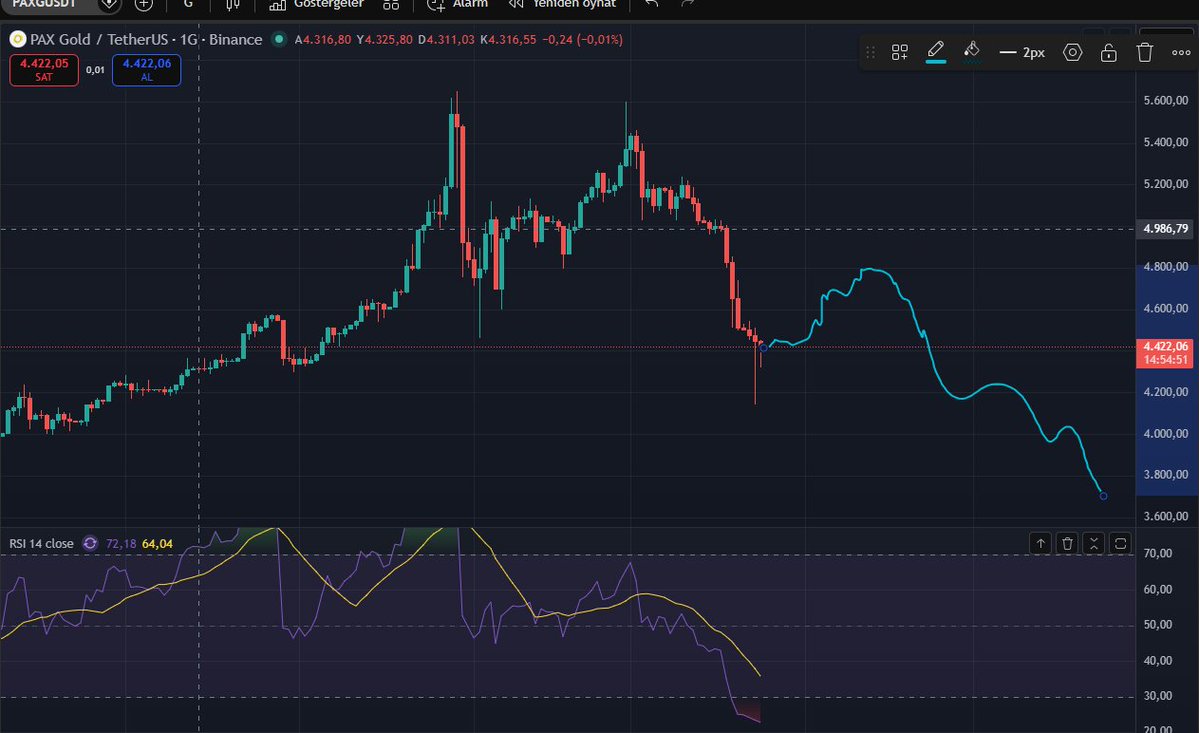Click the K4.316,55 close value
Image resolution: width=1199 pixels, height=733 pixels.
pos(508,40)
